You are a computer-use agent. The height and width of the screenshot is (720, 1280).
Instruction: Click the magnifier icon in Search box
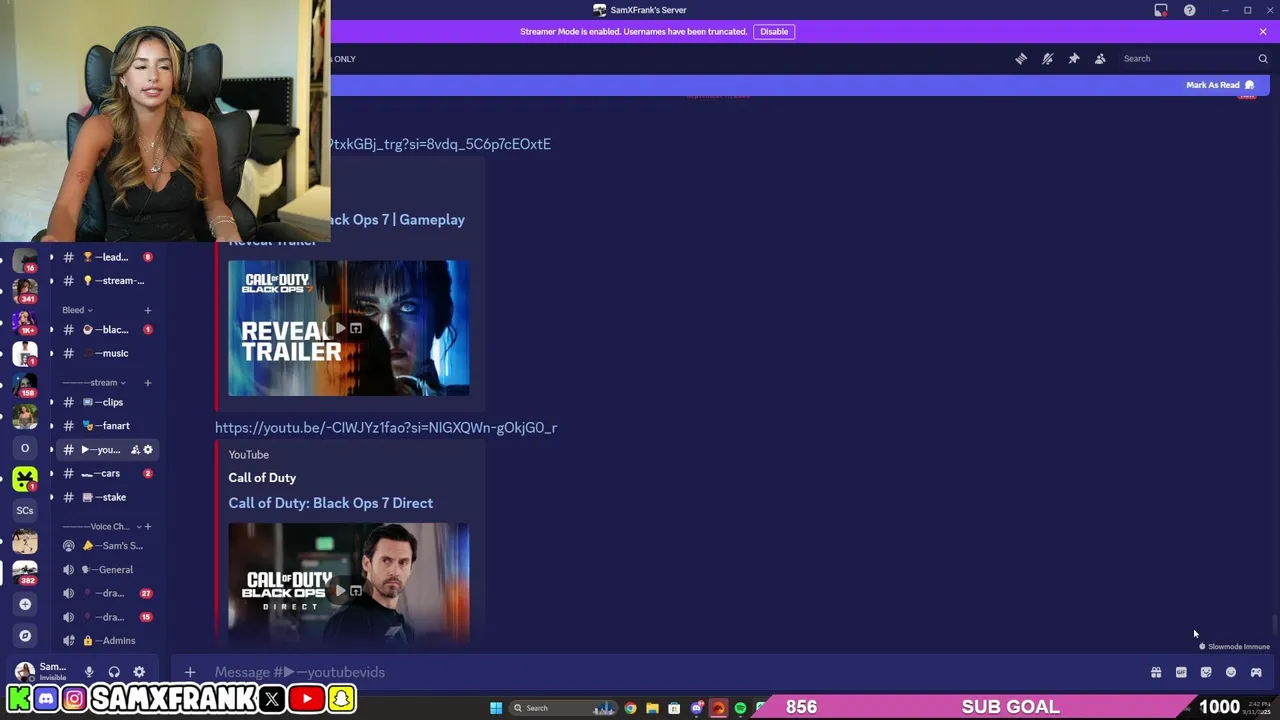(x=1263, y=59)
